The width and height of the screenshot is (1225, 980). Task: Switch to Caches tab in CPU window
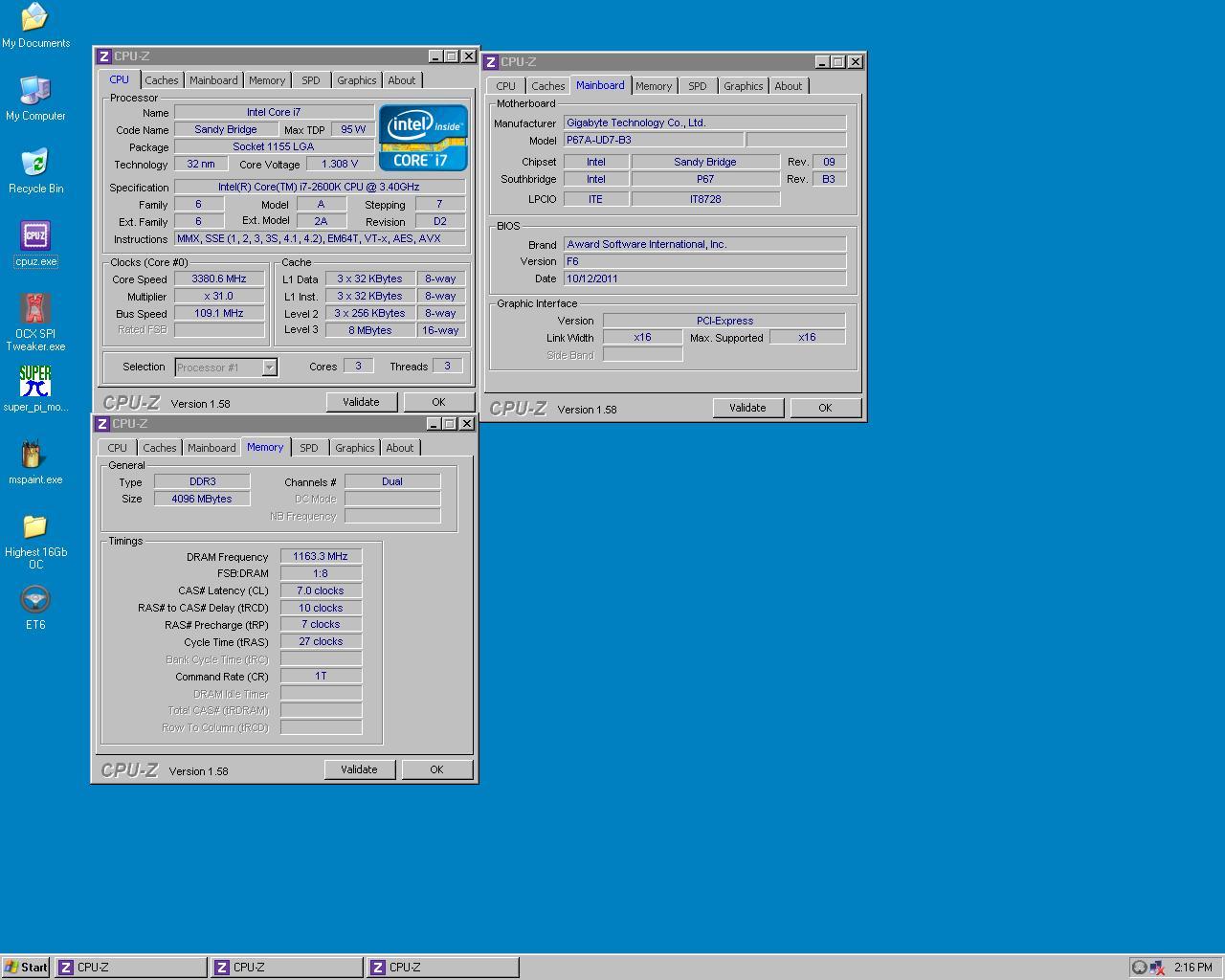[x=161, y=80]
